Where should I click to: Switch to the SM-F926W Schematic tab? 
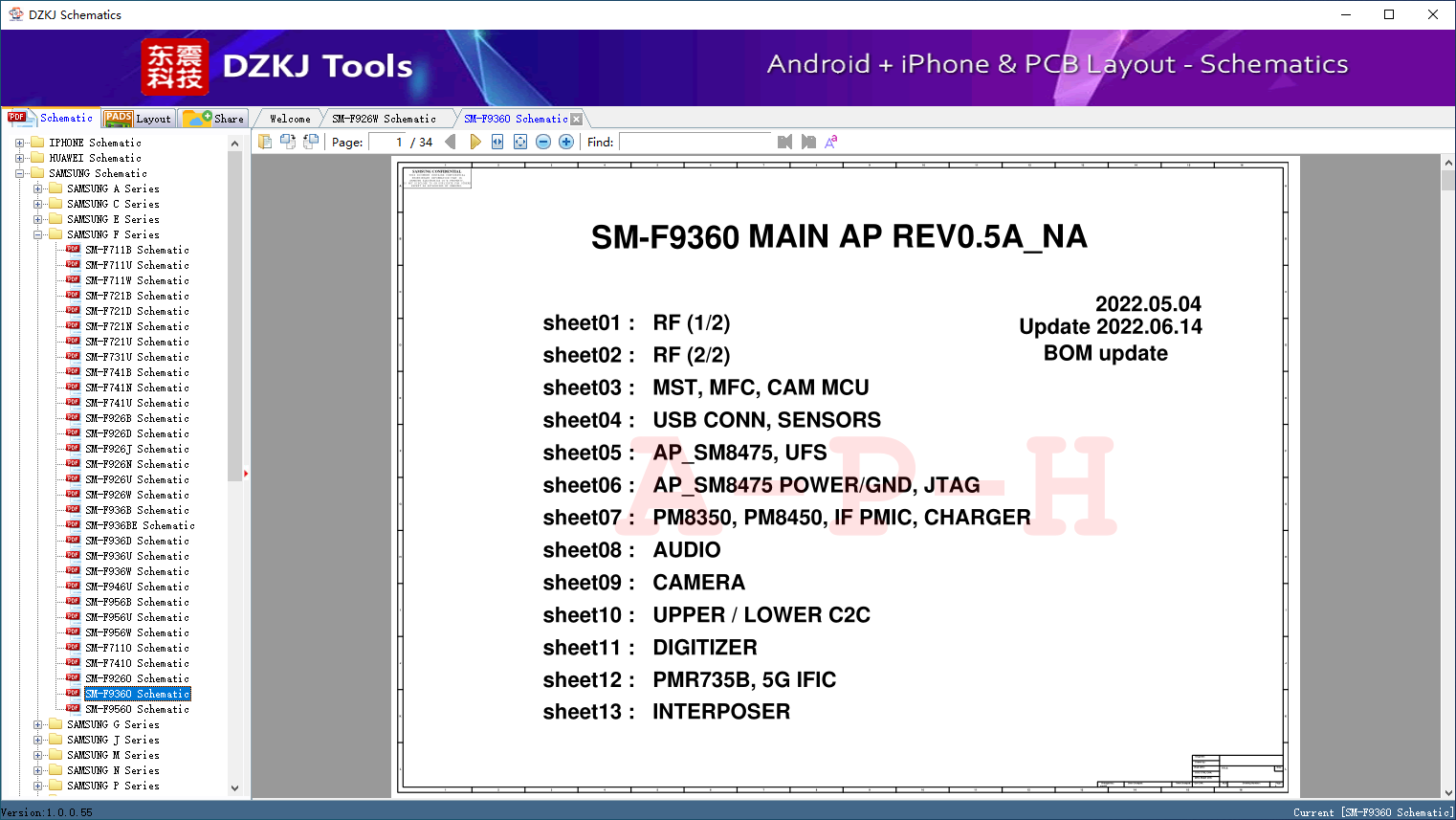(384, 119)
